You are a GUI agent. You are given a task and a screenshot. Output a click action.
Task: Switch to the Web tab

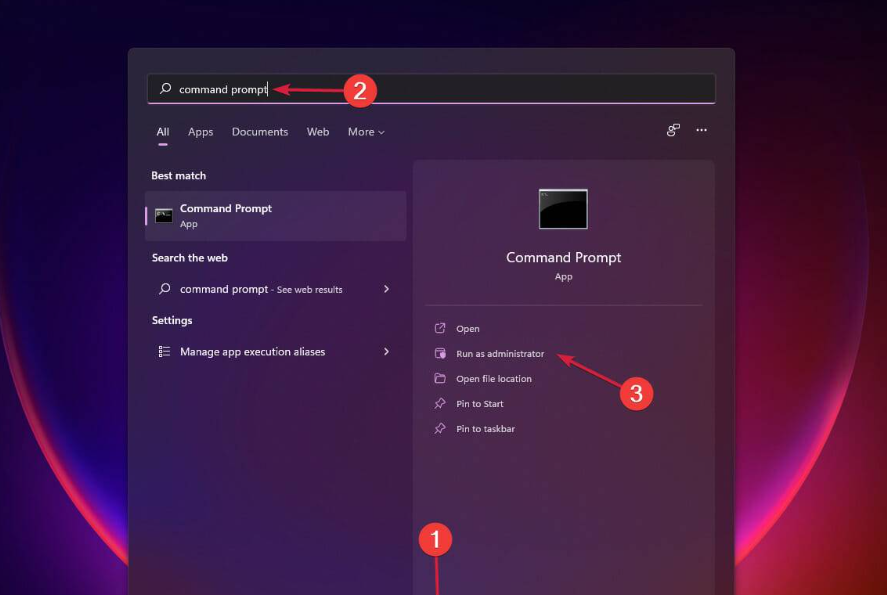tap(318, 132)
